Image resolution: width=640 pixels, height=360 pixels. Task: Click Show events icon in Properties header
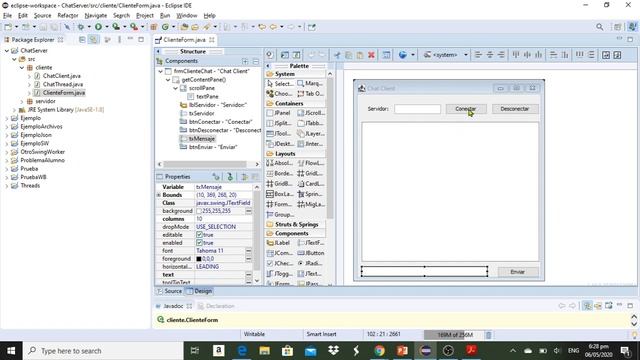[x=230, y=176]
